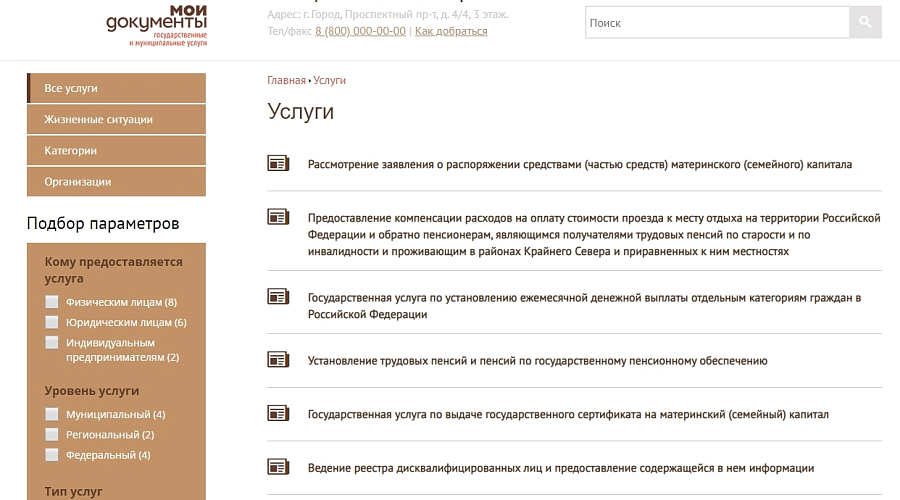The height and width of the screenshot is (500, 900).
Task: Open выдаче государственного сертификата на материнский капитал
Action: click(568, 414)
